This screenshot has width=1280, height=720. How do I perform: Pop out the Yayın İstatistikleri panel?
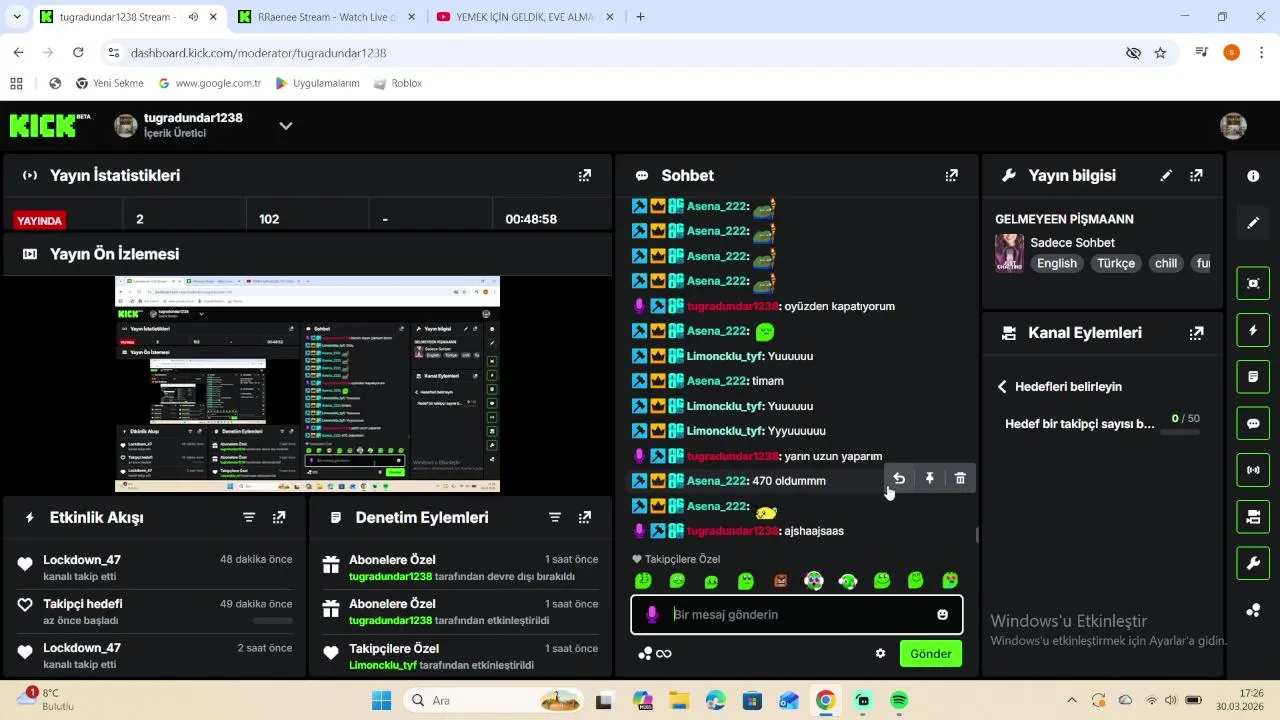click(585, 176)
